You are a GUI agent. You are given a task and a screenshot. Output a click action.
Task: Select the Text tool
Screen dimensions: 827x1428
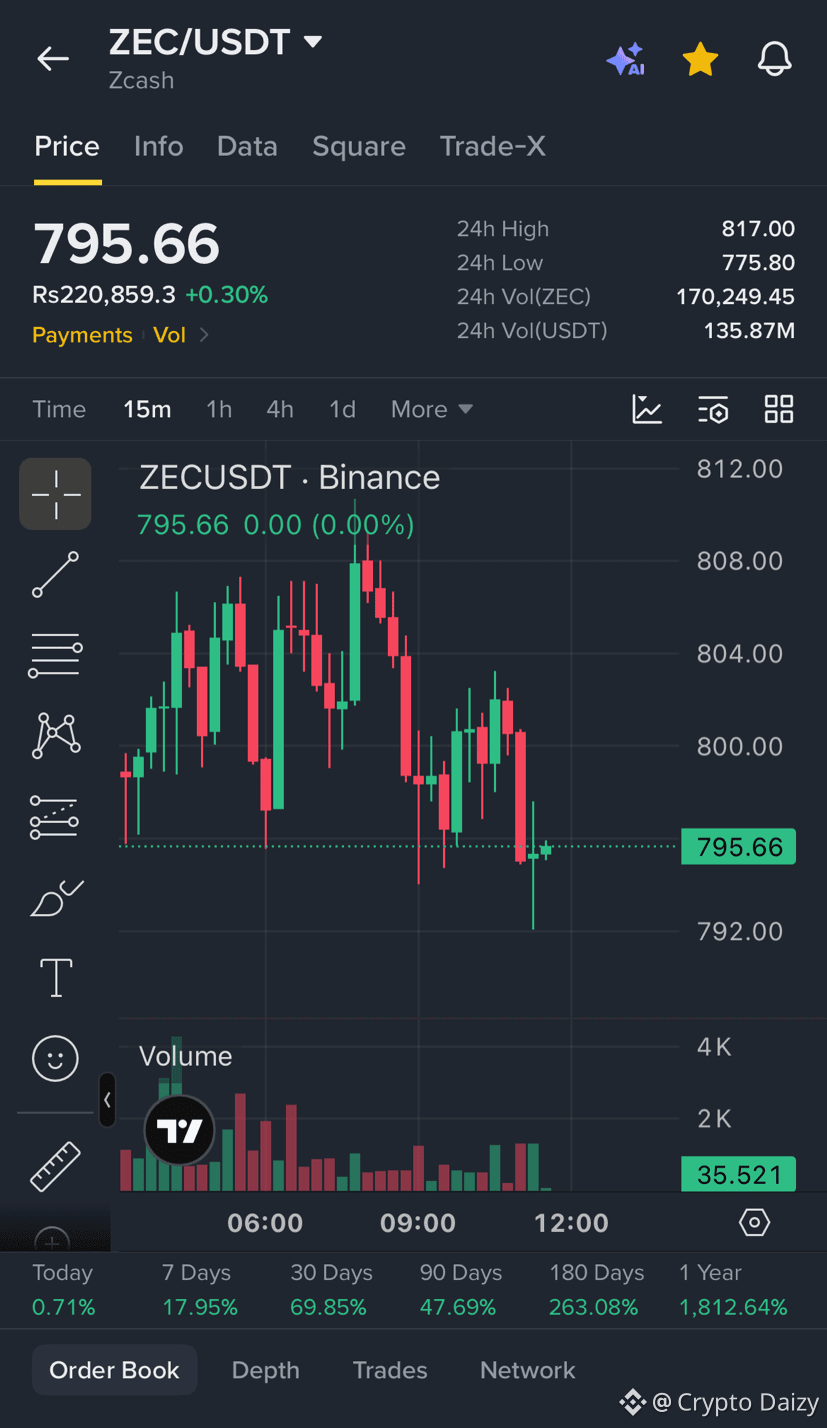pos(56,977)
